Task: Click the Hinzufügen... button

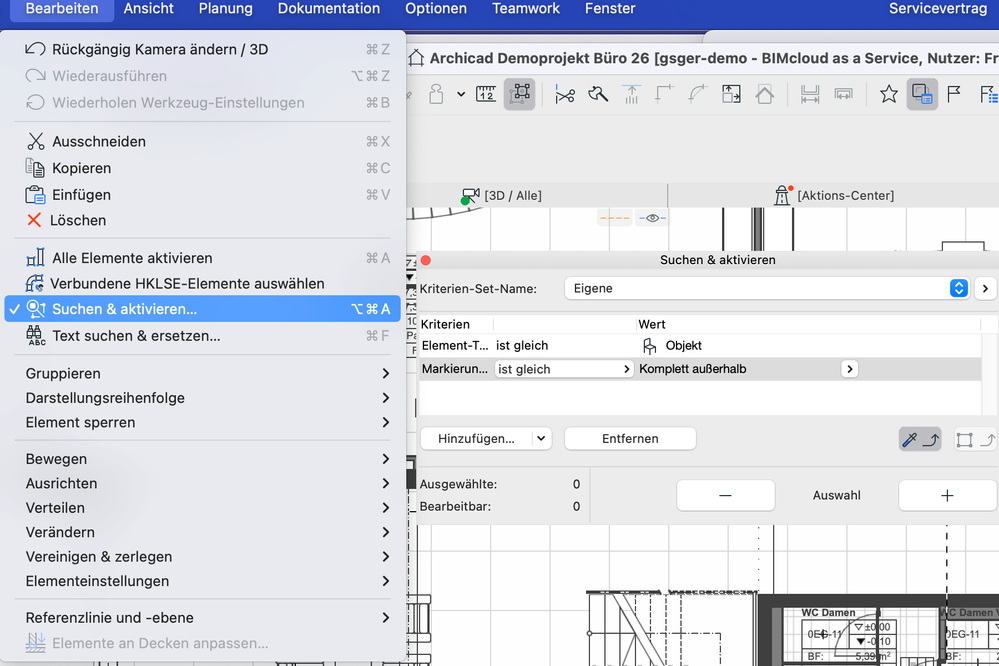Action: (x=476, y=438)
